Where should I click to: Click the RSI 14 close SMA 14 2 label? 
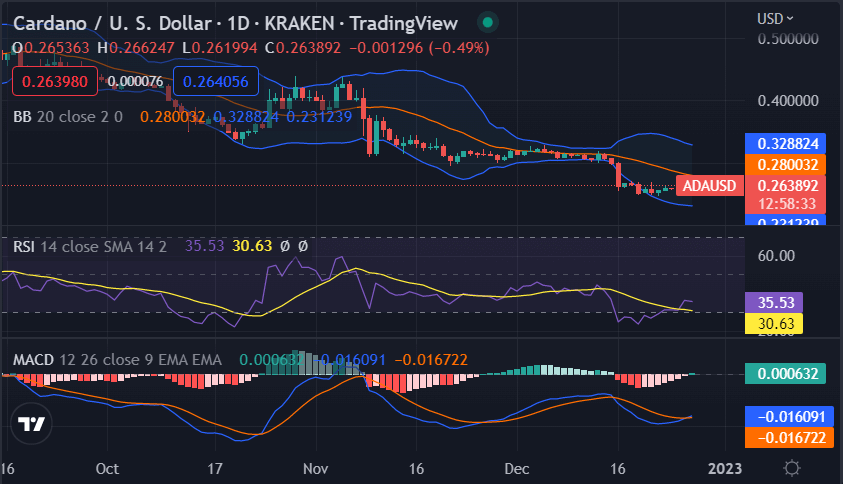pos(90,247)
